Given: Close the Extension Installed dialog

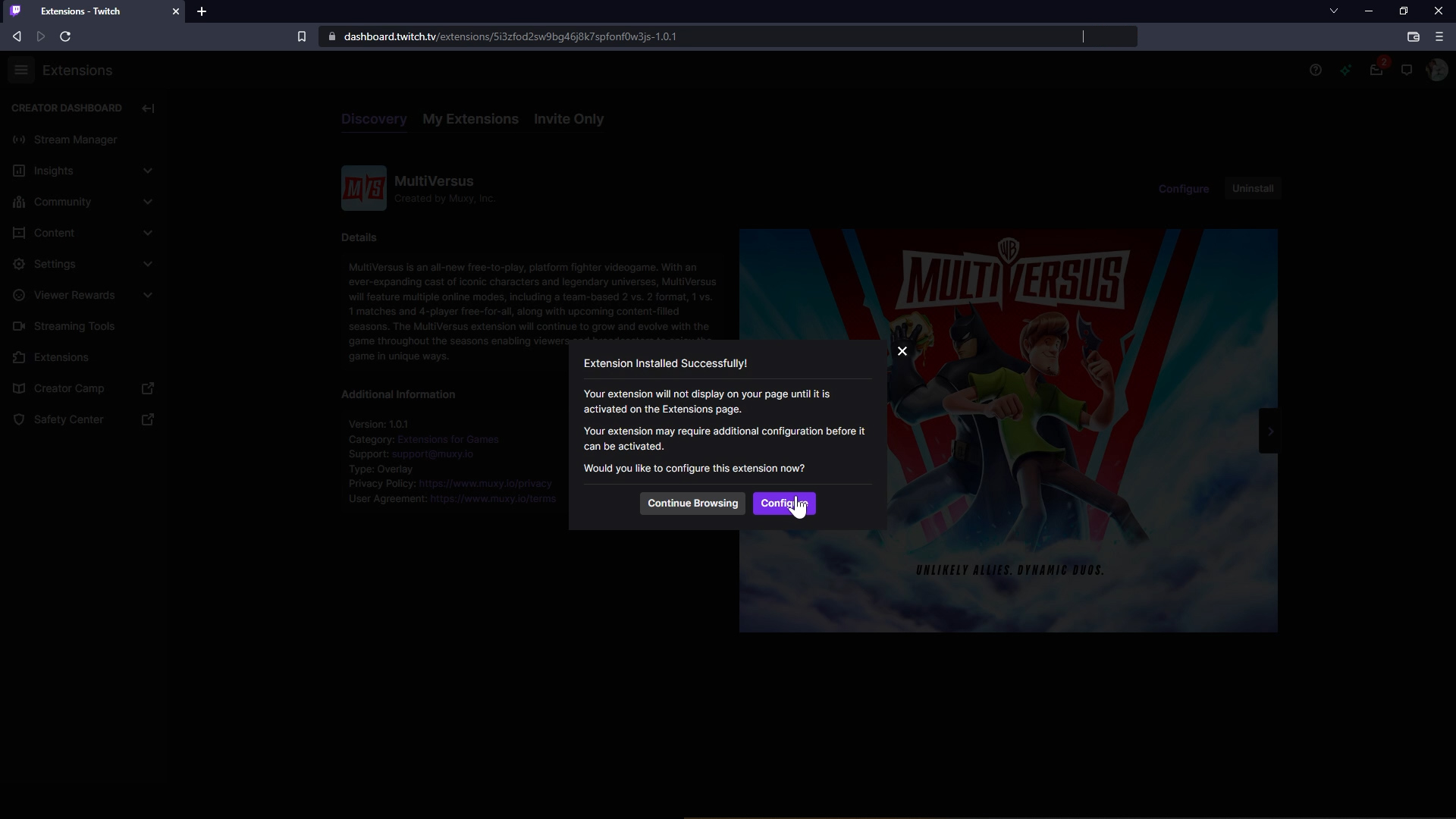Looking at the screenshot, I should pos(902,351).
